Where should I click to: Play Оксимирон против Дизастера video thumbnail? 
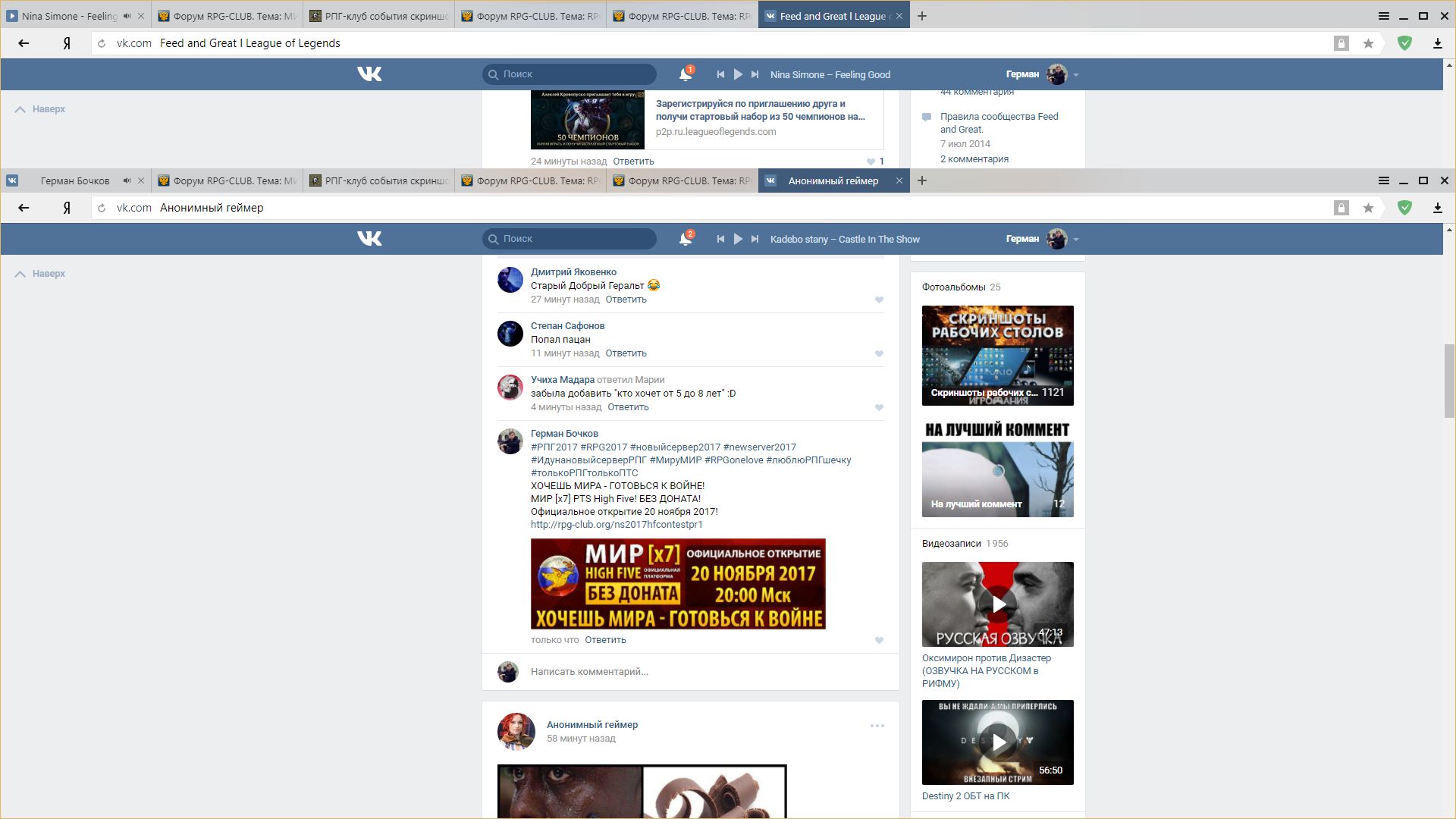point(997,604)
